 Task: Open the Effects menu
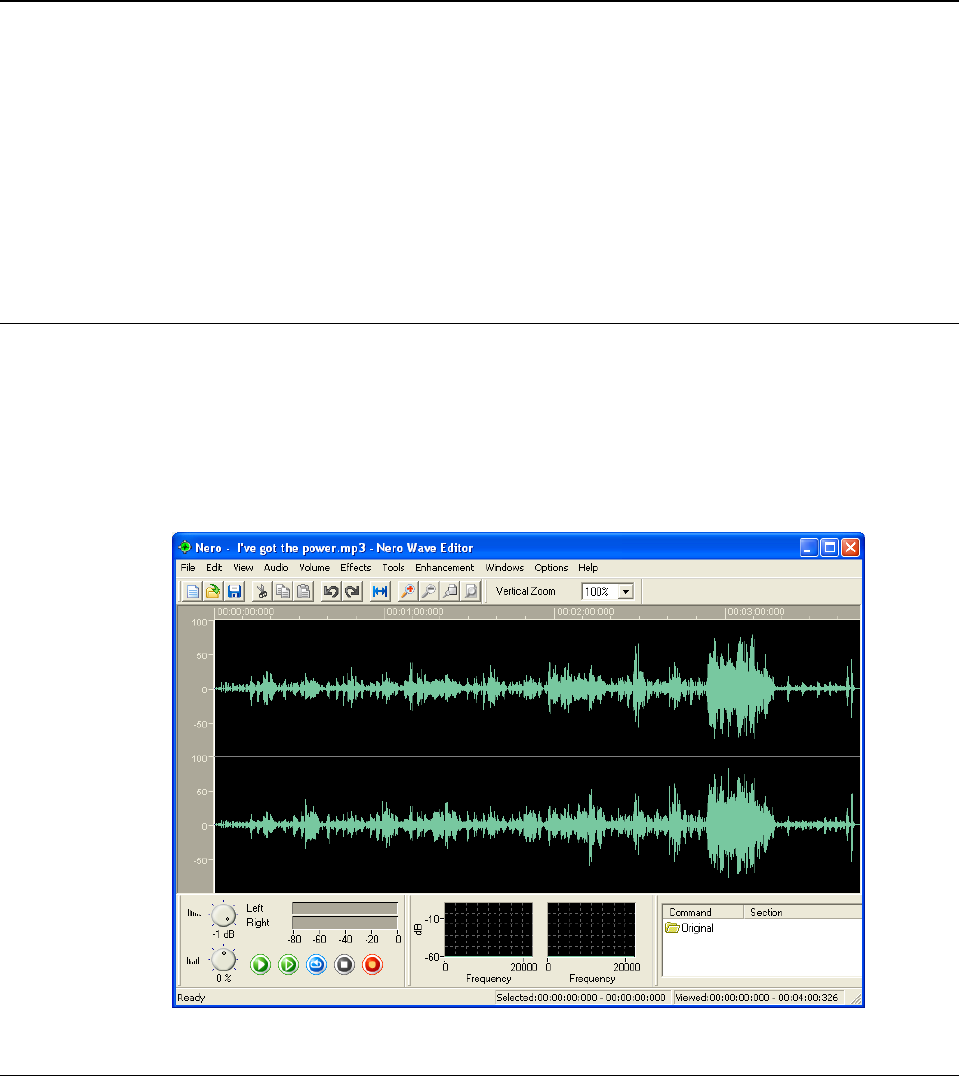pyautogui.click(x=355, y=568)
